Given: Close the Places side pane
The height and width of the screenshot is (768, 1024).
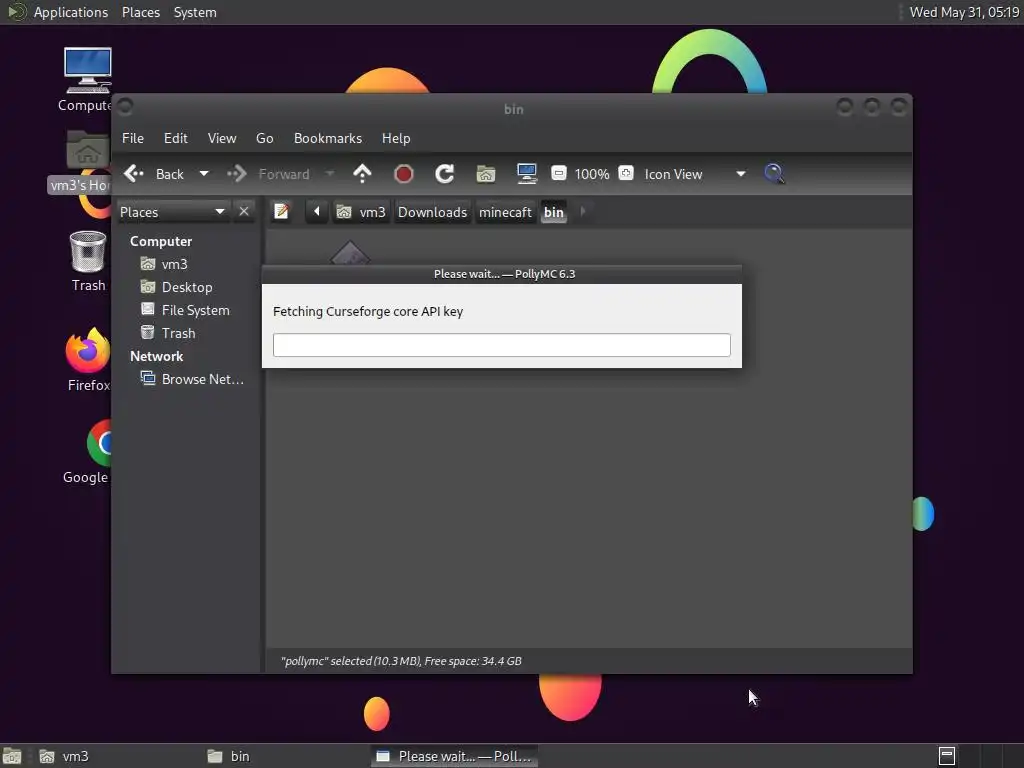Looking at the screenshot, I should pos(244,212).
